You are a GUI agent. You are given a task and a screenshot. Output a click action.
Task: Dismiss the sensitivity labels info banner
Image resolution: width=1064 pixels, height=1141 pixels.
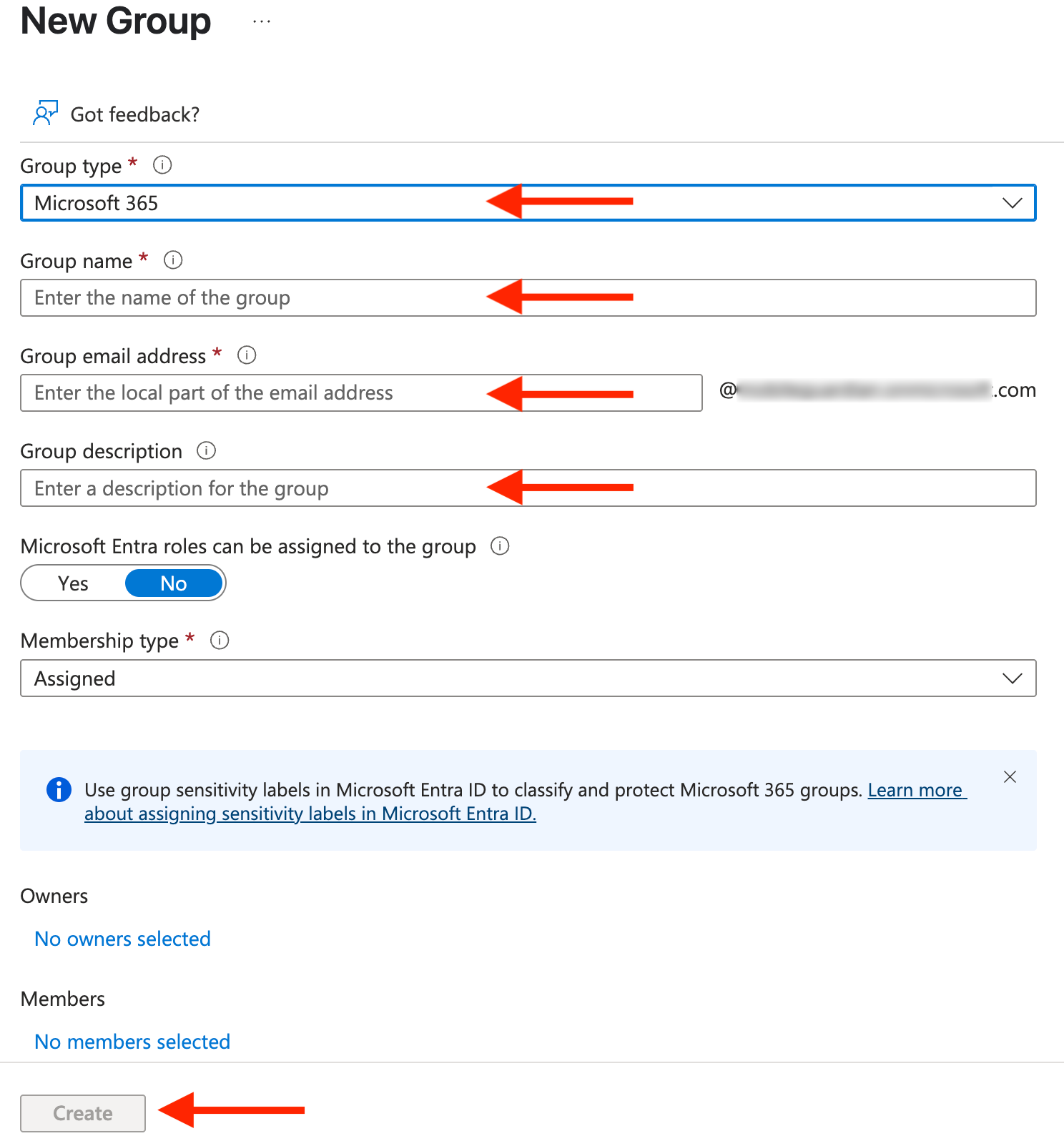(1010, 777)
